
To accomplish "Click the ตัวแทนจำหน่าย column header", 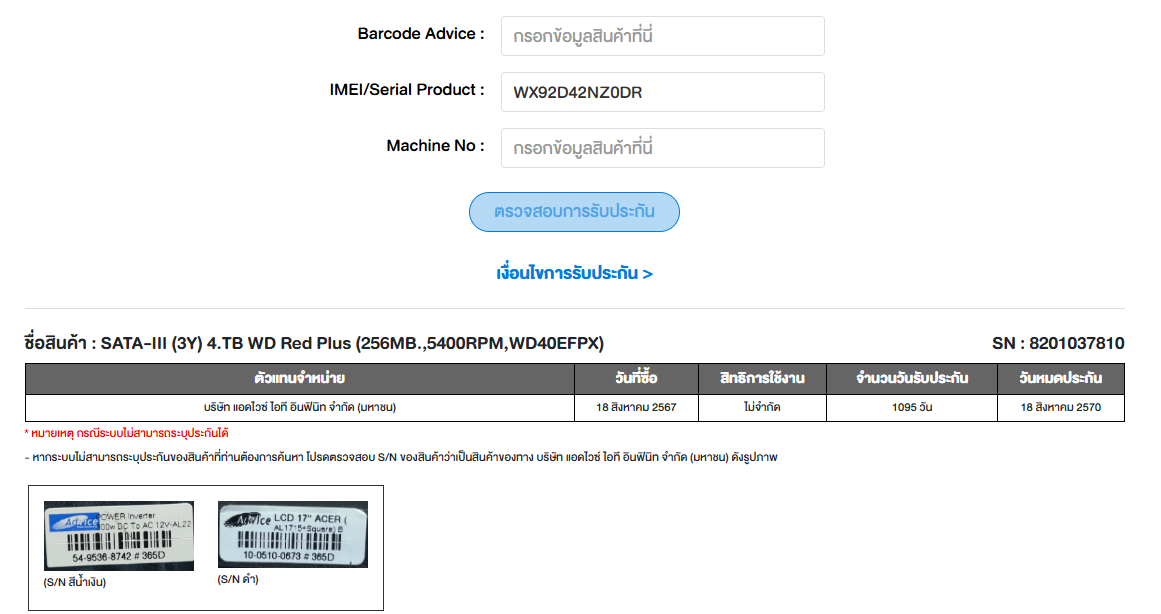I will point(300,378).
